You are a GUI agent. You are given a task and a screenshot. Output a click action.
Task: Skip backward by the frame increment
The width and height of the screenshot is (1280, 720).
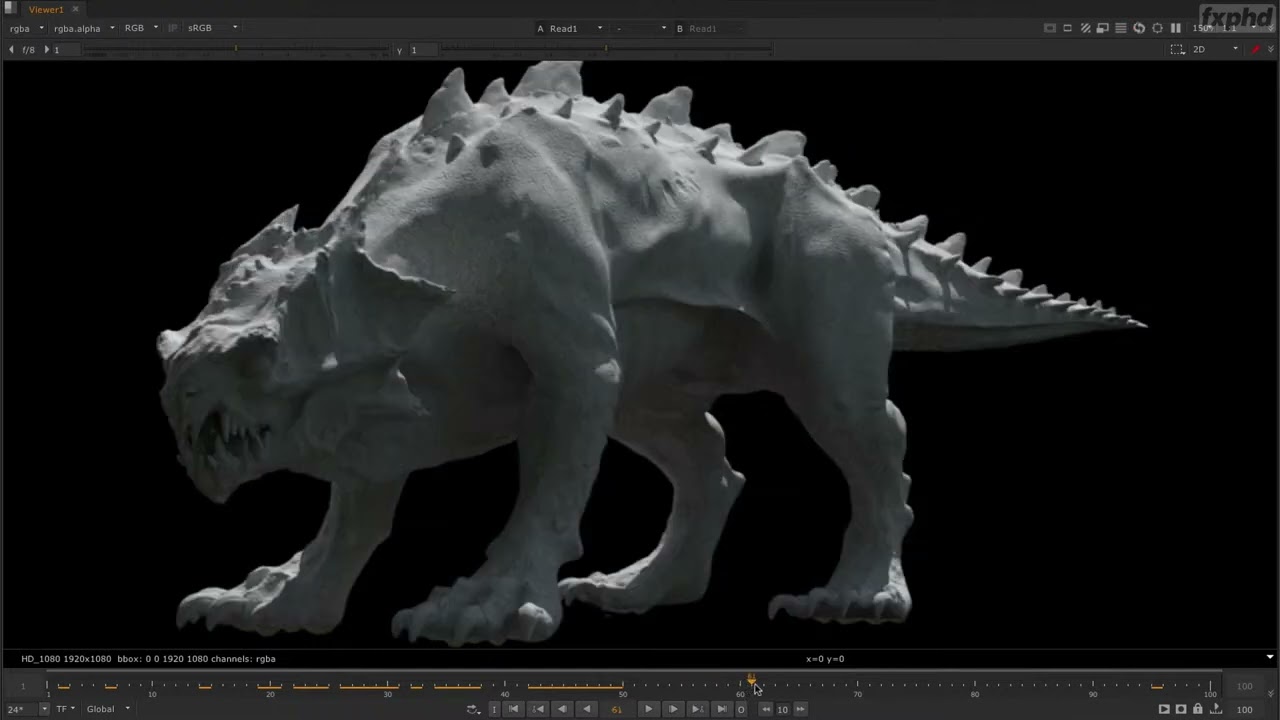tap(766, 709)
